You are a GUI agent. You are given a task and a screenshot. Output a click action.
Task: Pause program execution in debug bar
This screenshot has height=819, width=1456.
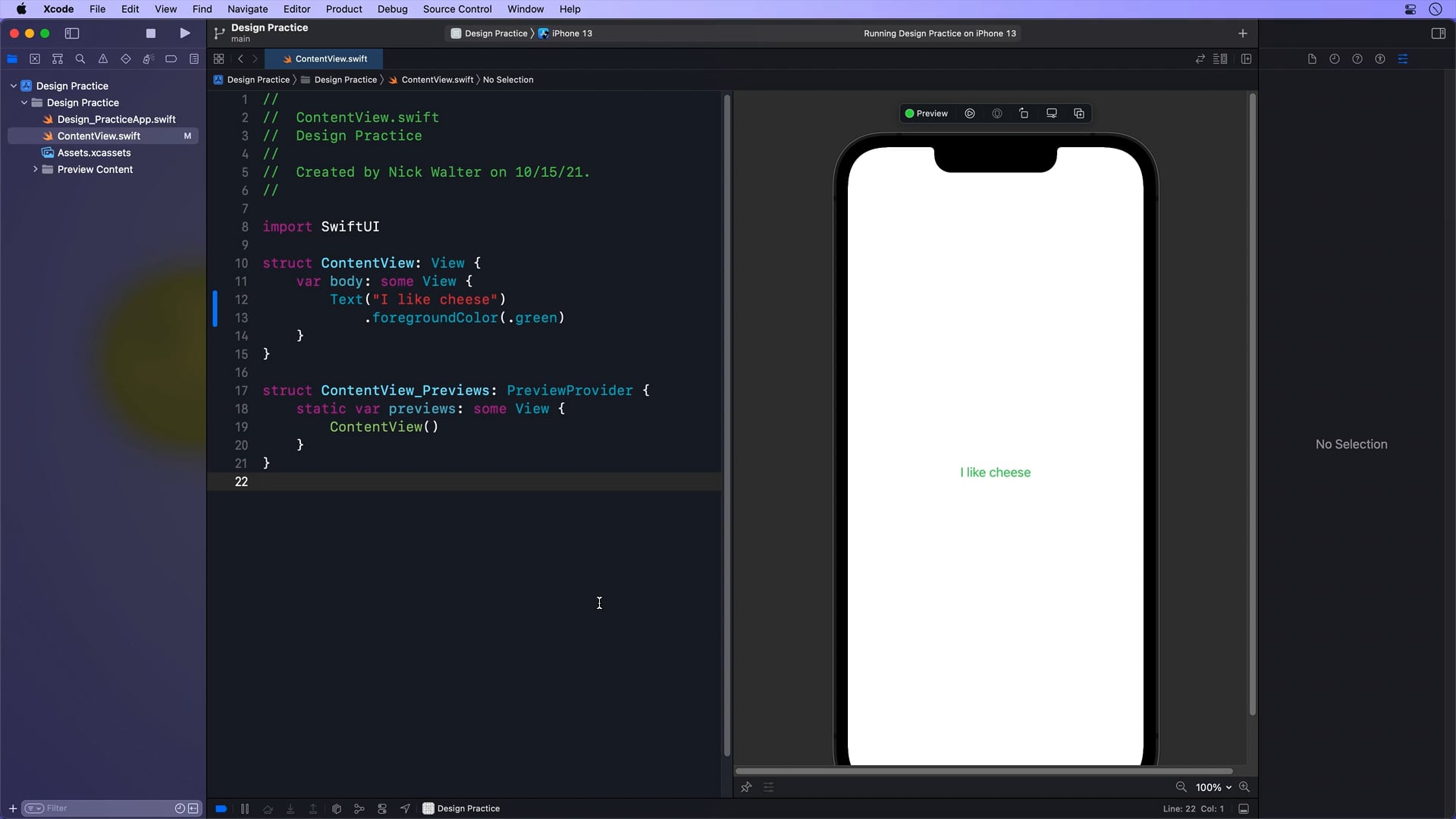tap(245, 808)
